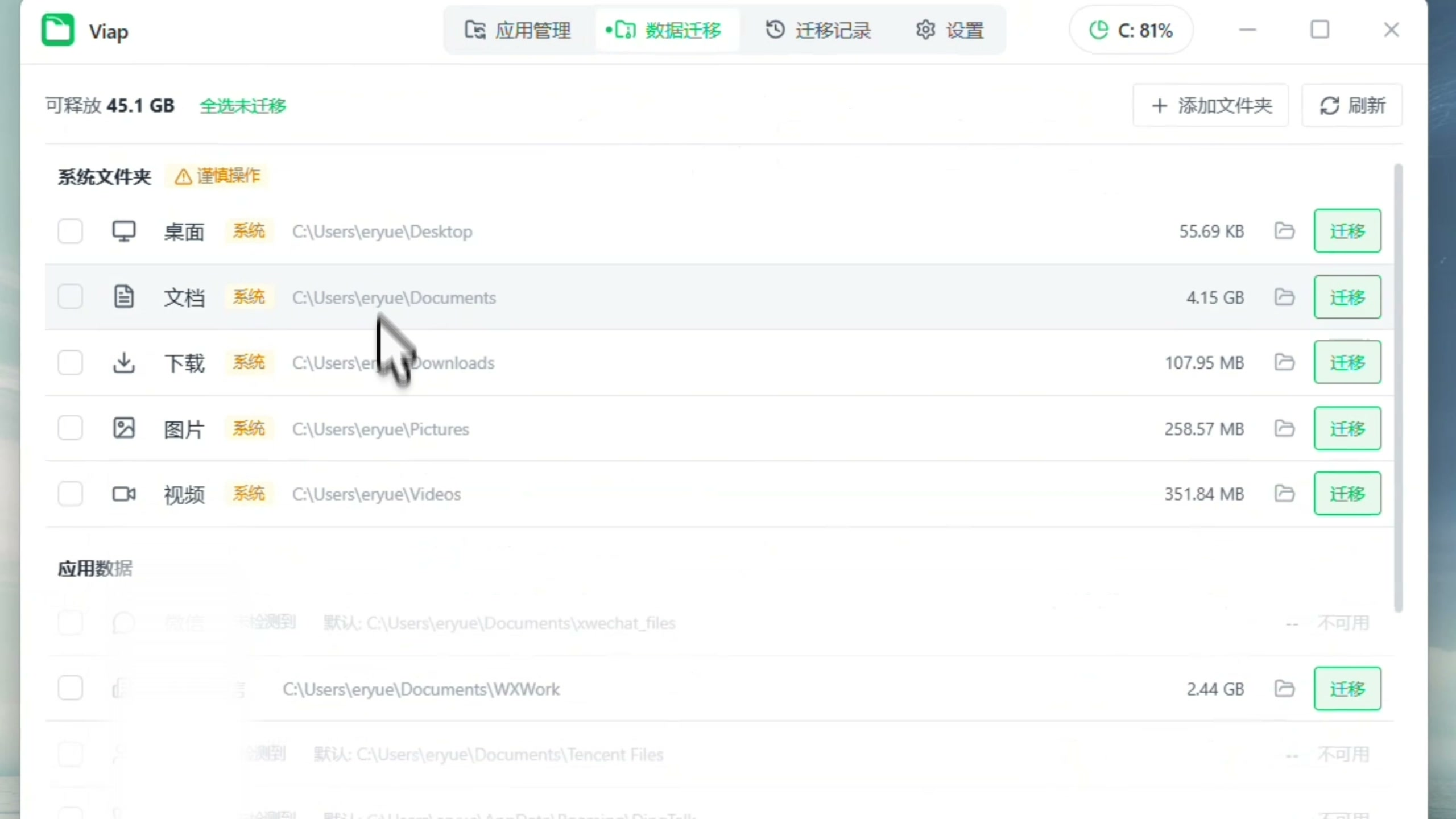Open folder icon for Pictures row
1456x819 pixels.
[x=1284, y=428]
